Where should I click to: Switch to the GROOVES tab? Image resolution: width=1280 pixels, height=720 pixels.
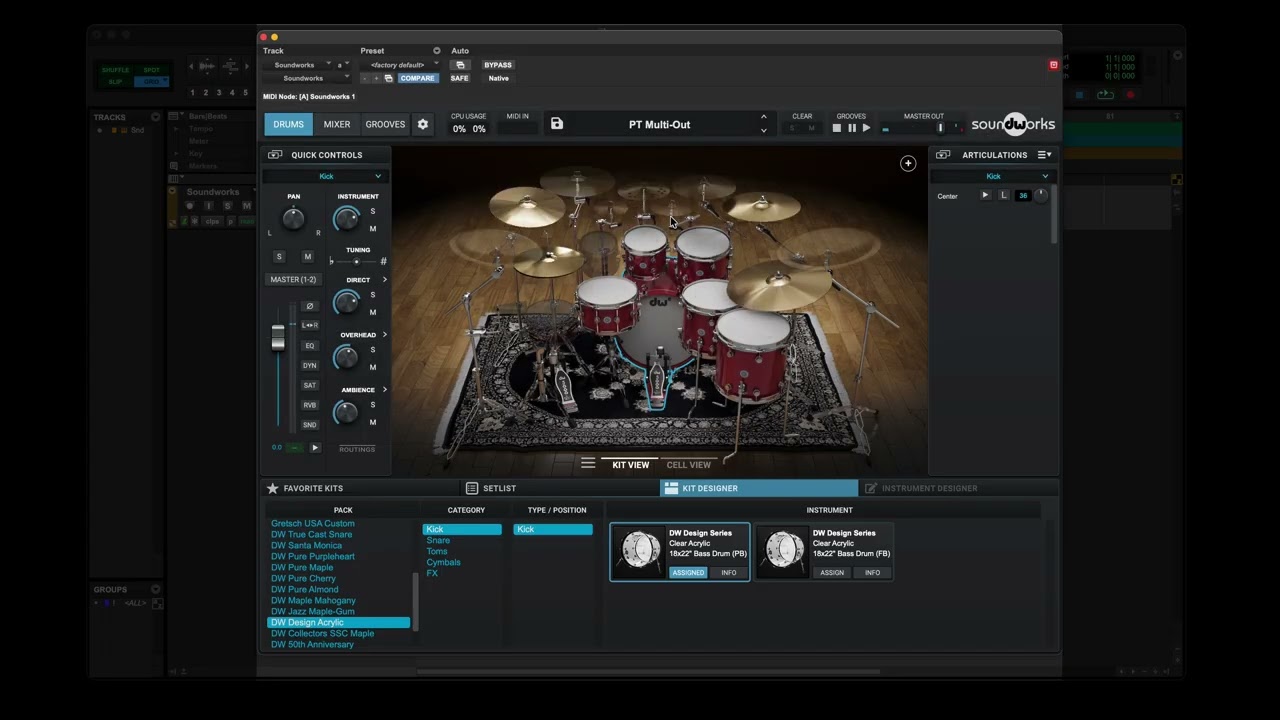(385, 125)
